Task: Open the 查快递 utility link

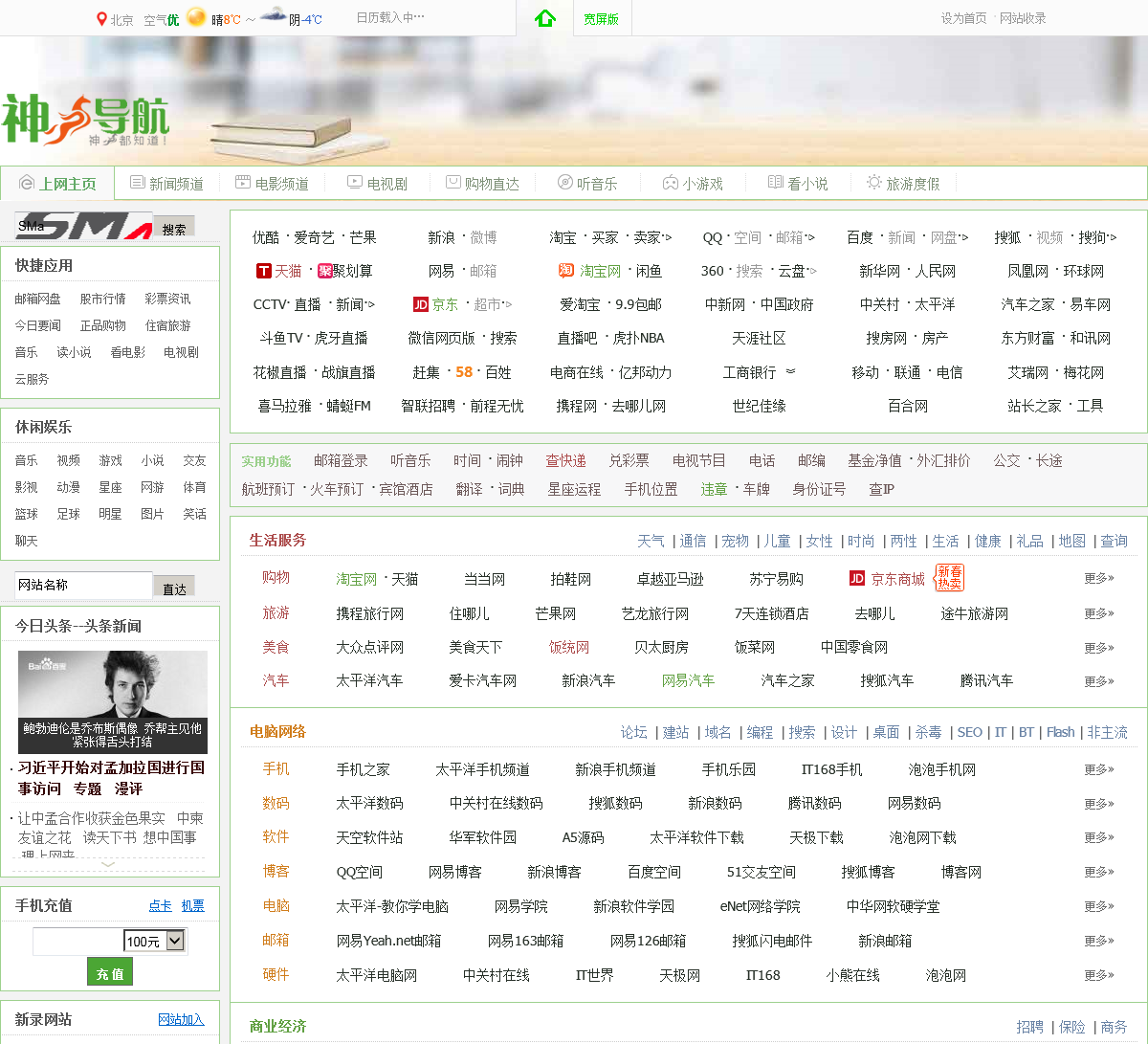Action: [565, 460]
